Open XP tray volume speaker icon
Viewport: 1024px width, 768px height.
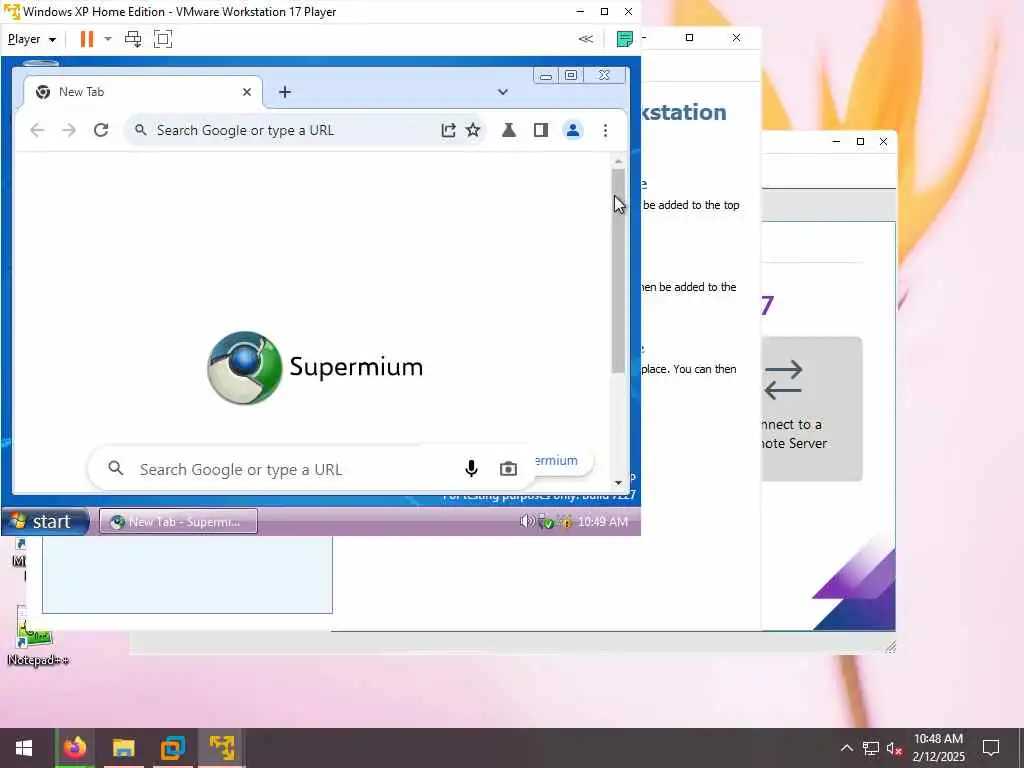point(526,521)
